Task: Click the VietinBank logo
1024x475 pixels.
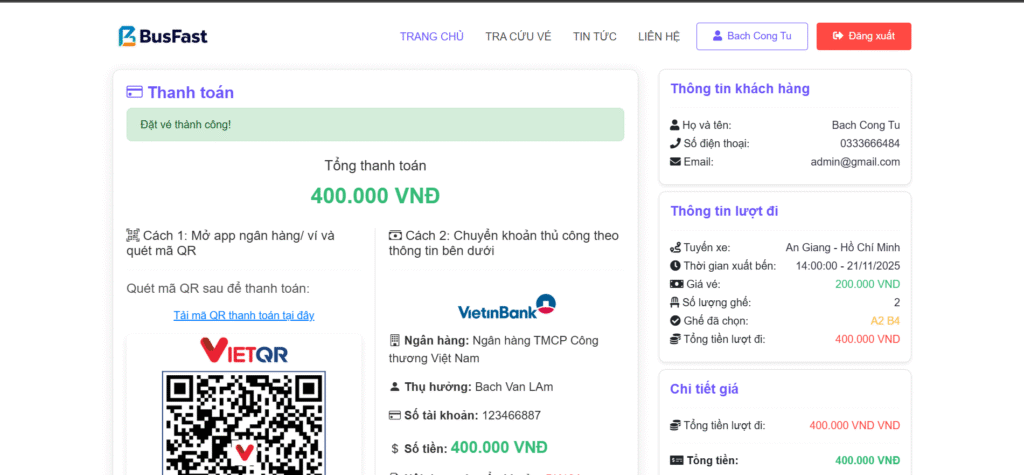Action: point(506,306)
